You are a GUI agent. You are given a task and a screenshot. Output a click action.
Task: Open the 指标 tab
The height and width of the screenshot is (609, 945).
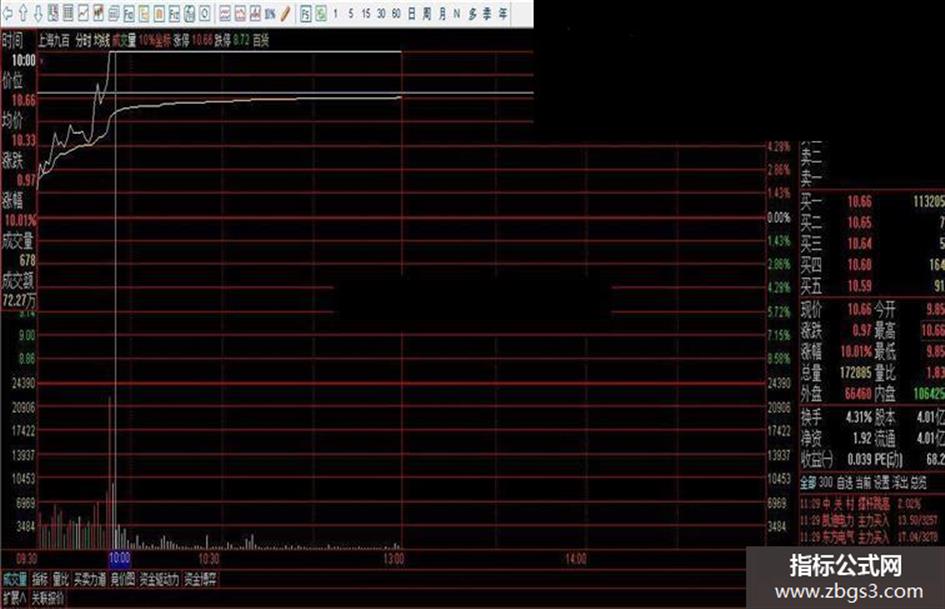pos(40,580)
